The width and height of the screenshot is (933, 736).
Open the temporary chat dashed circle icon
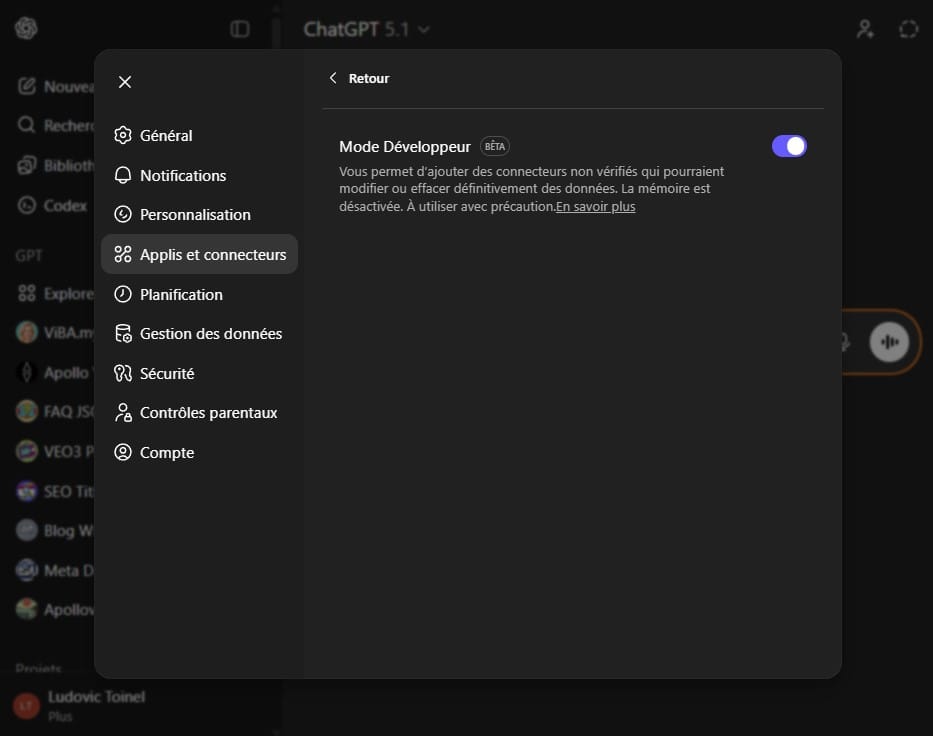[x=908, y=29]
